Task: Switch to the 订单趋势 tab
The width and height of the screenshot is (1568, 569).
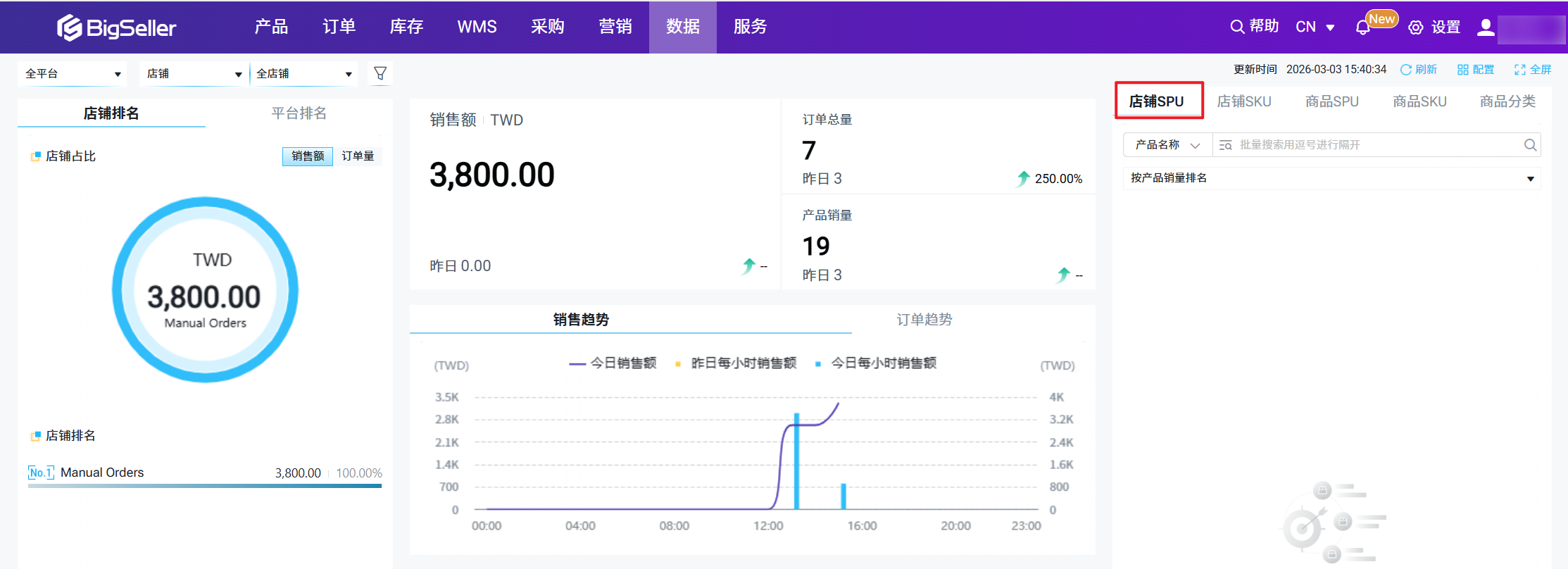Action: 924,320
